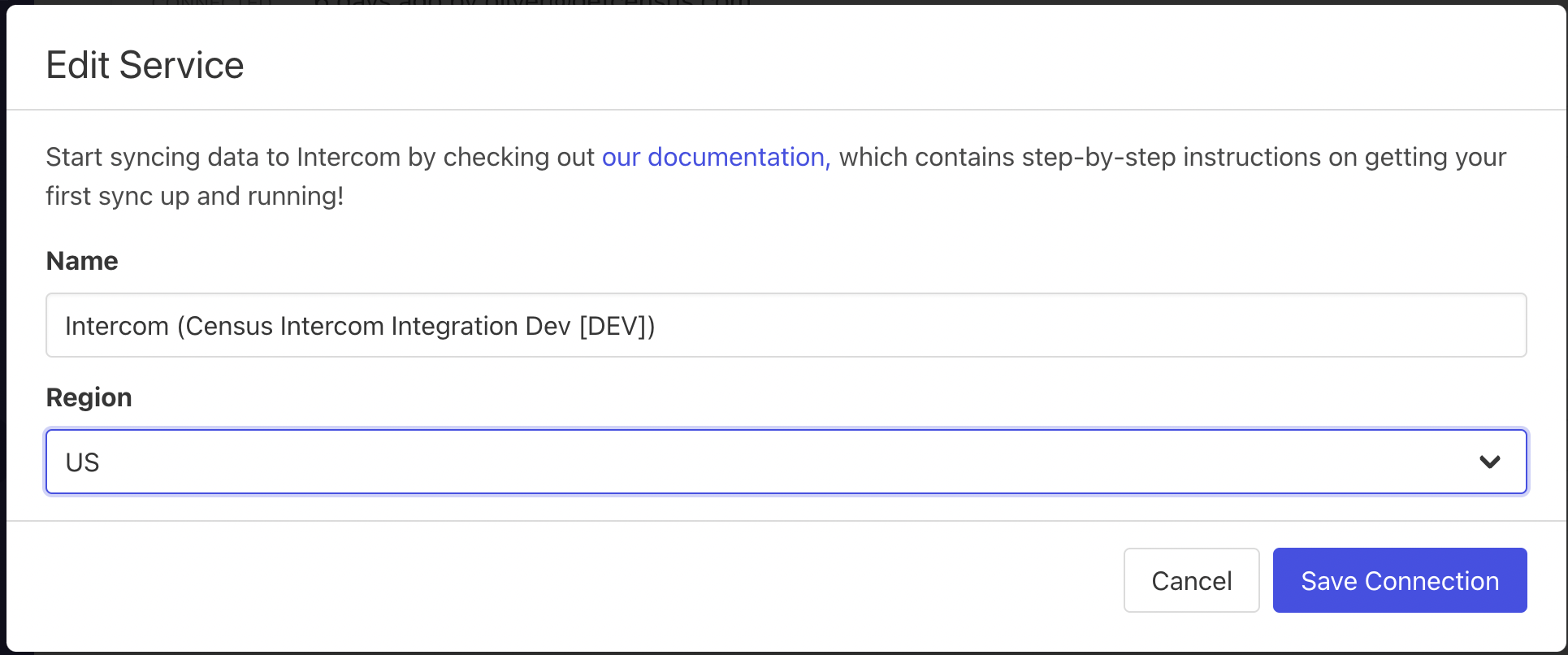The width and height of the screenshot is (1568, 655).
Task: Open the 'our documentation' link
Action: 714,157
